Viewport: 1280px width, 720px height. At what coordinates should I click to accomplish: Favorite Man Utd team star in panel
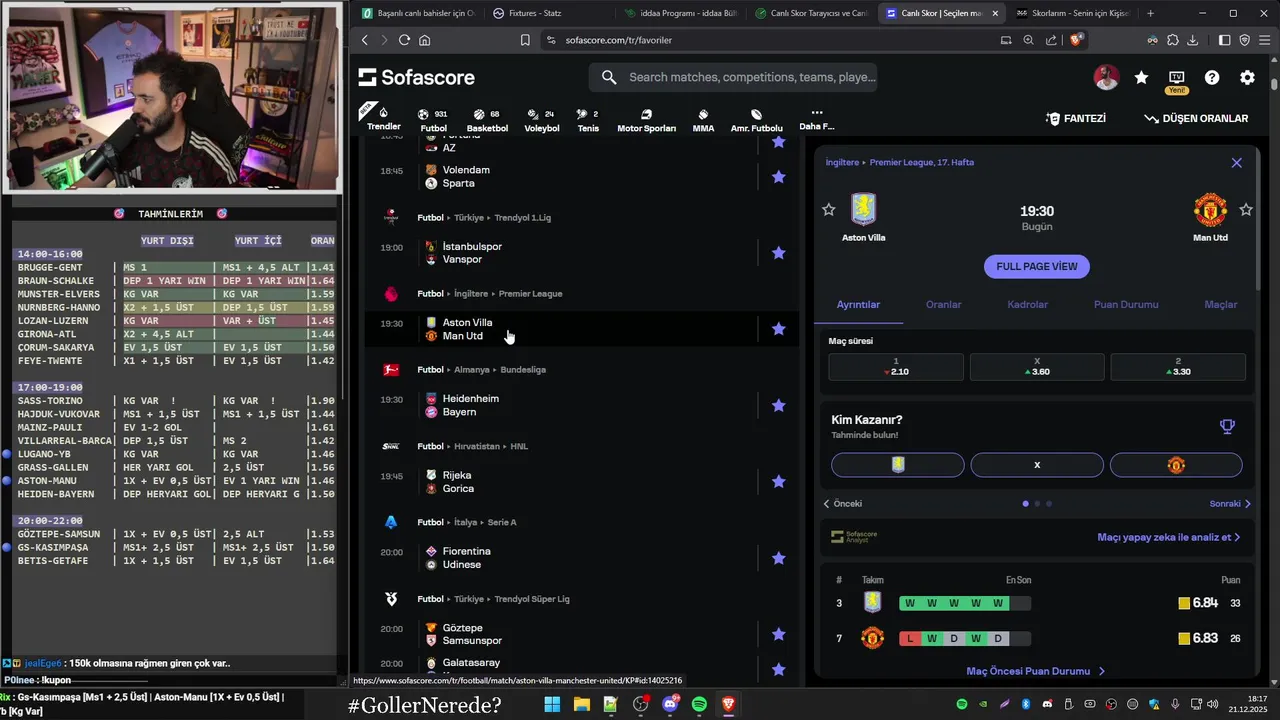point(1246,209)
